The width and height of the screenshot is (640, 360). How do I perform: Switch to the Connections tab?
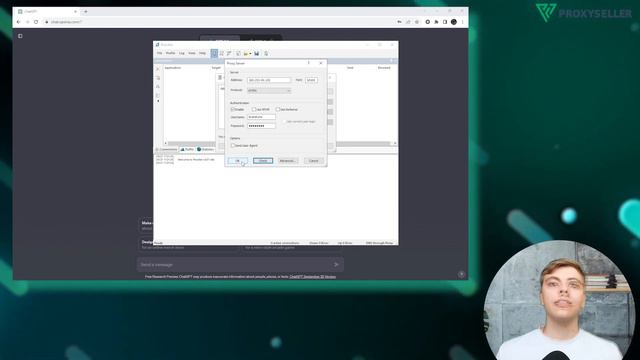coord(167,149)
